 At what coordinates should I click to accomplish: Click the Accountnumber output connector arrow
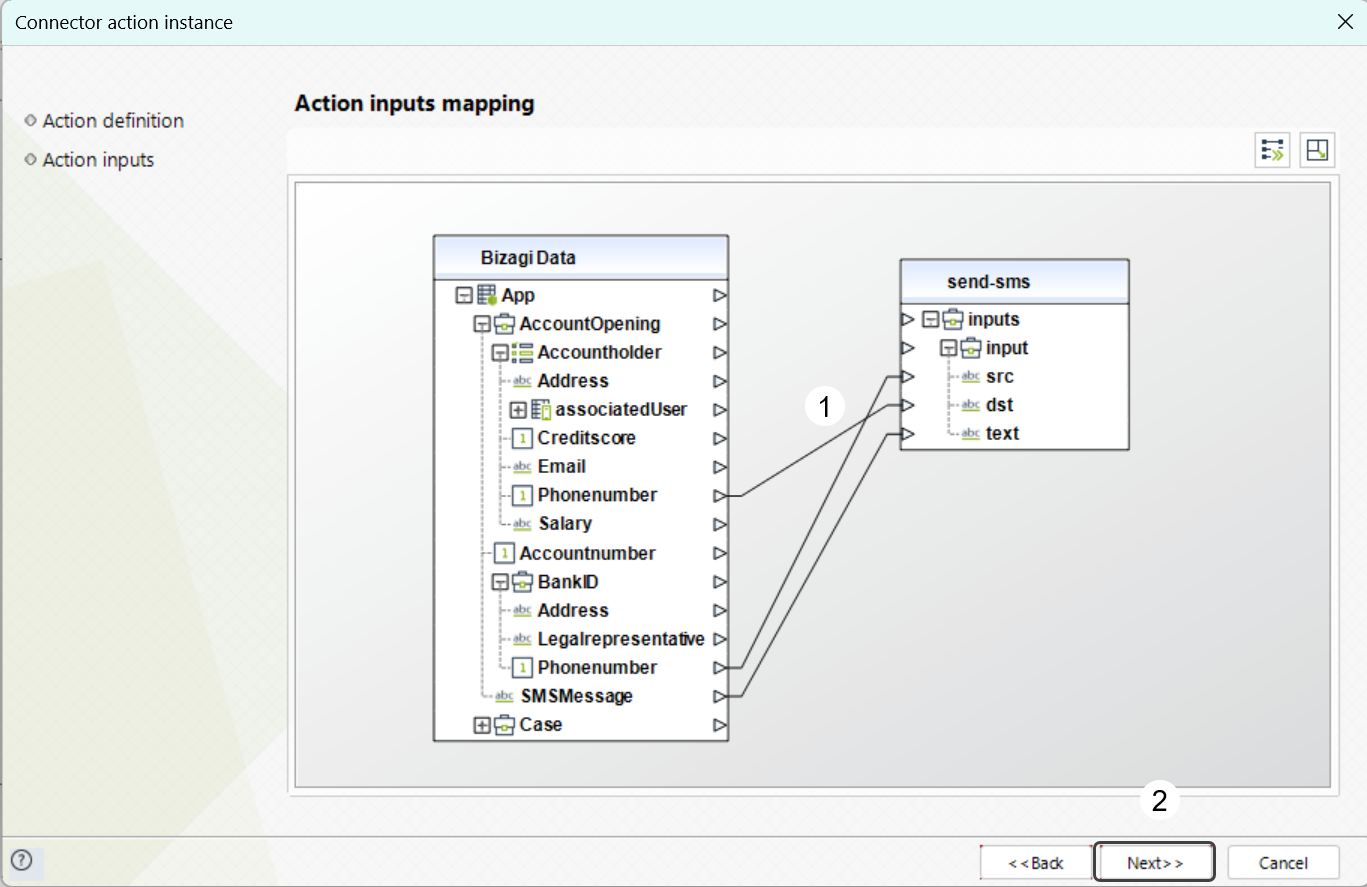[720, 553]
